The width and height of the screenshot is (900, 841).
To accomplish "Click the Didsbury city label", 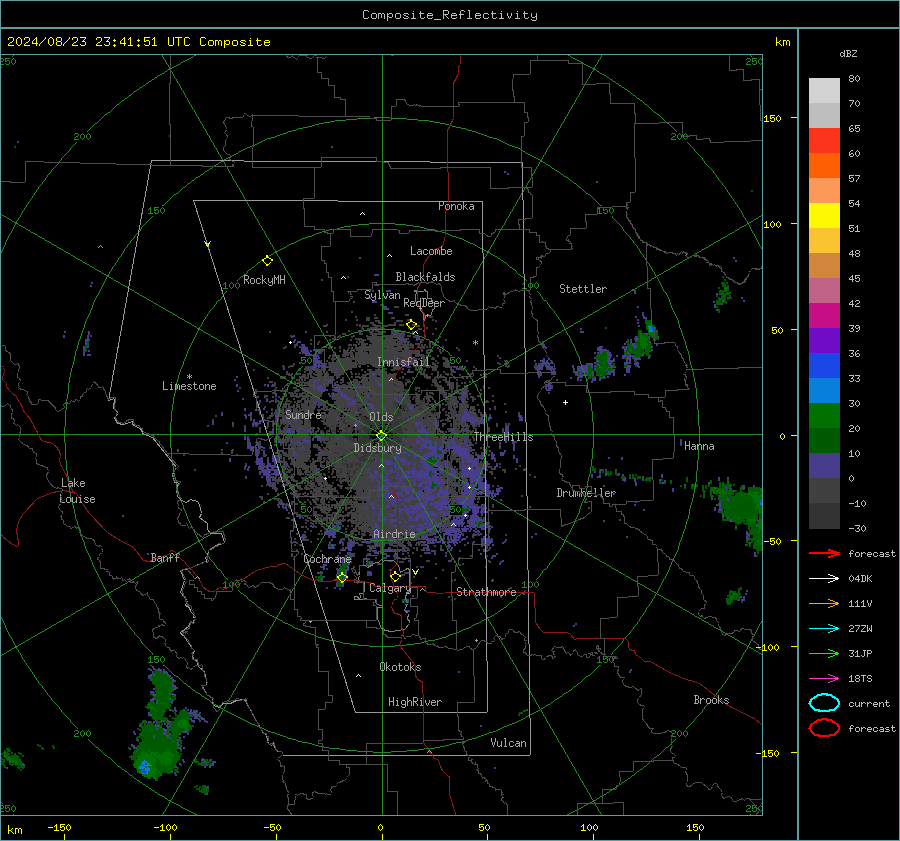I will [377, 448].
